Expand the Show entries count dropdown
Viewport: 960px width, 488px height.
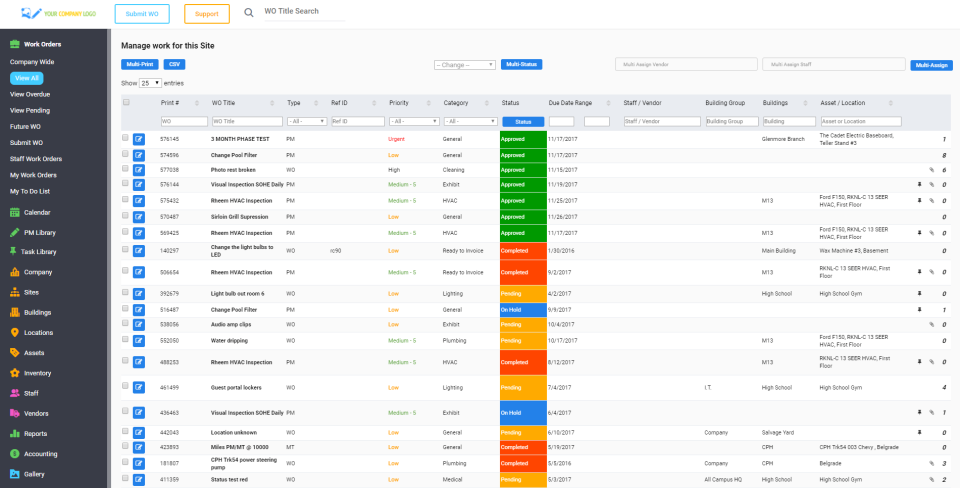click(151, 83)
